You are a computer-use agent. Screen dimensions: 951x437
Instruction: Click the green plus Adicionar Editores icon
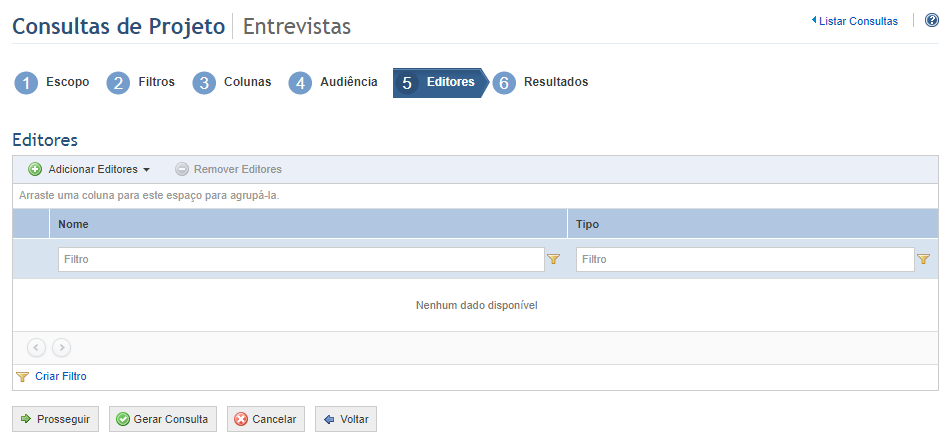click(x=35, y=170)
